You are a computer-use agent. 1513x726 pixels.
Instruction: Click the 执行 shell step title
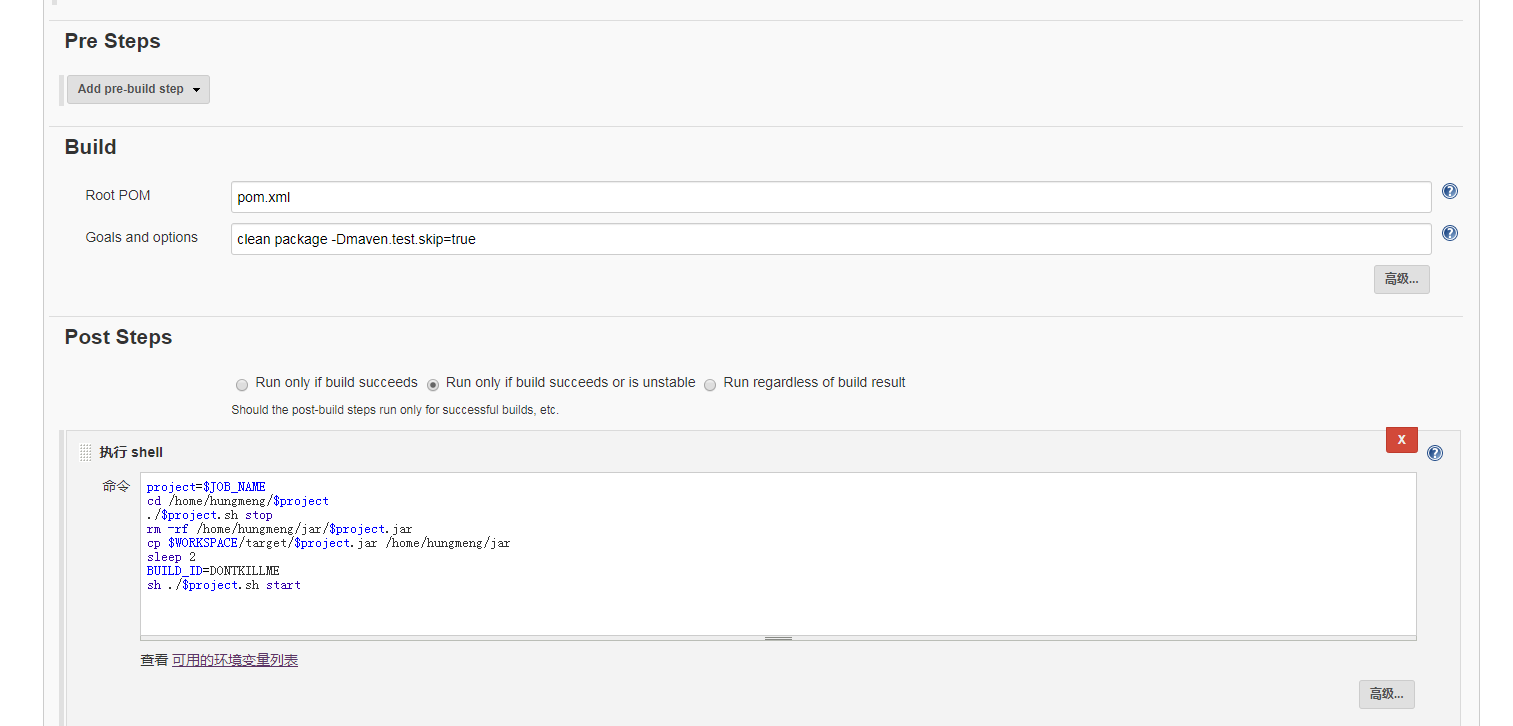(x=131, y=453)
